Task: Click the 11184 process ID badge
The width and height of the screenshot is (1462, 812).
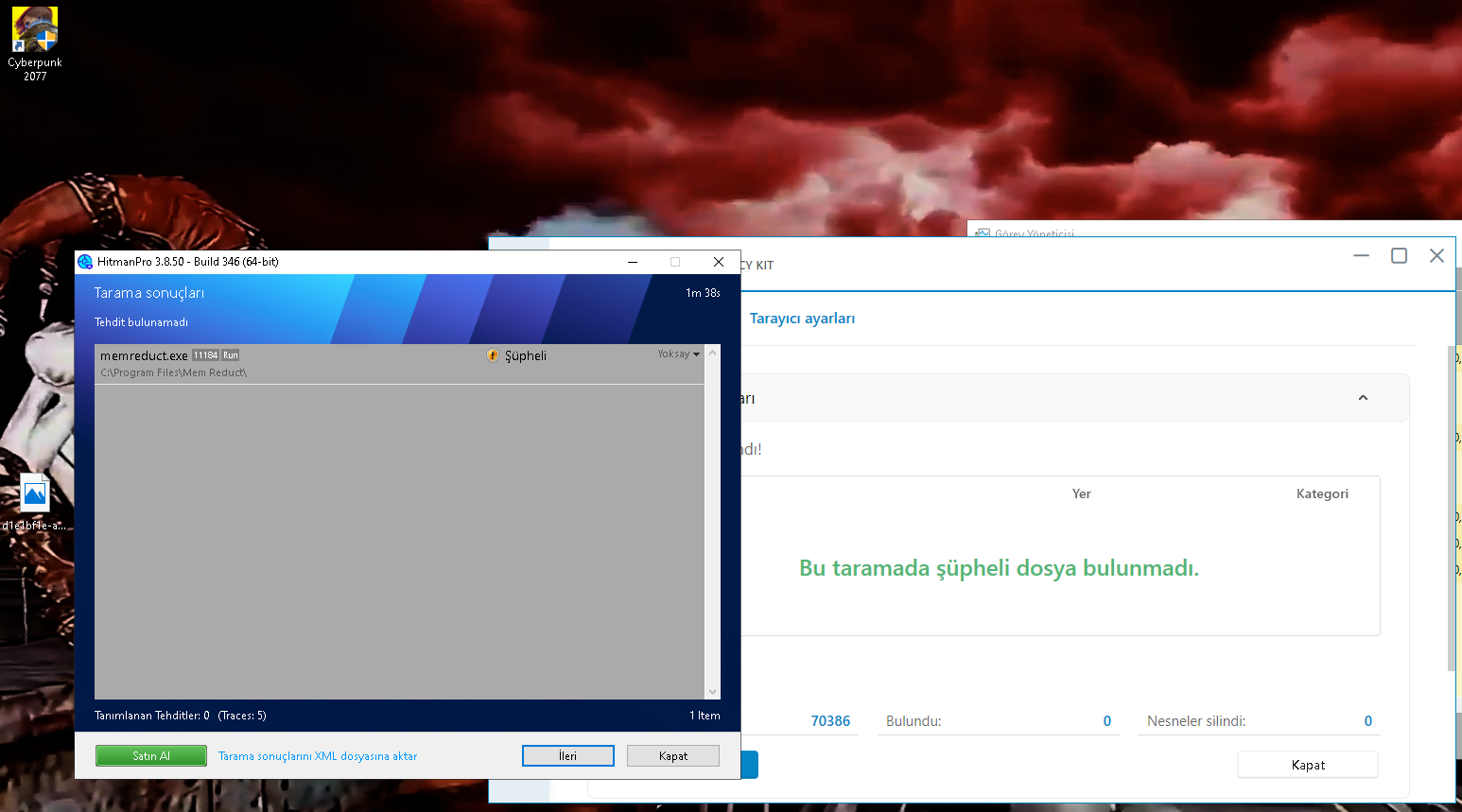Action: (x=205, y=355)
